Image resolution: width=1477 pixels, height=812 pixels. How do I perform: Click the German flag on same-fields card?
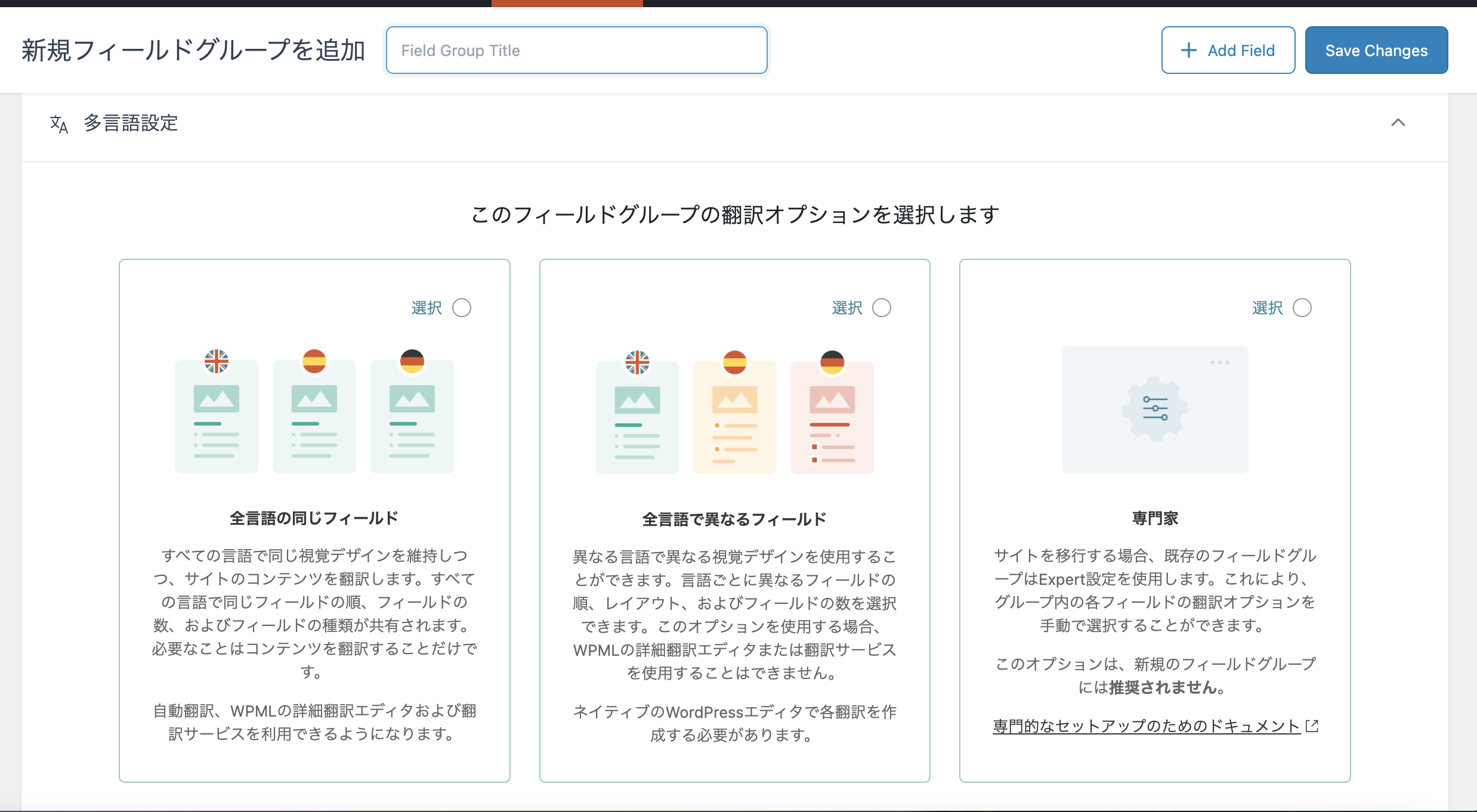tap(412, 361)
